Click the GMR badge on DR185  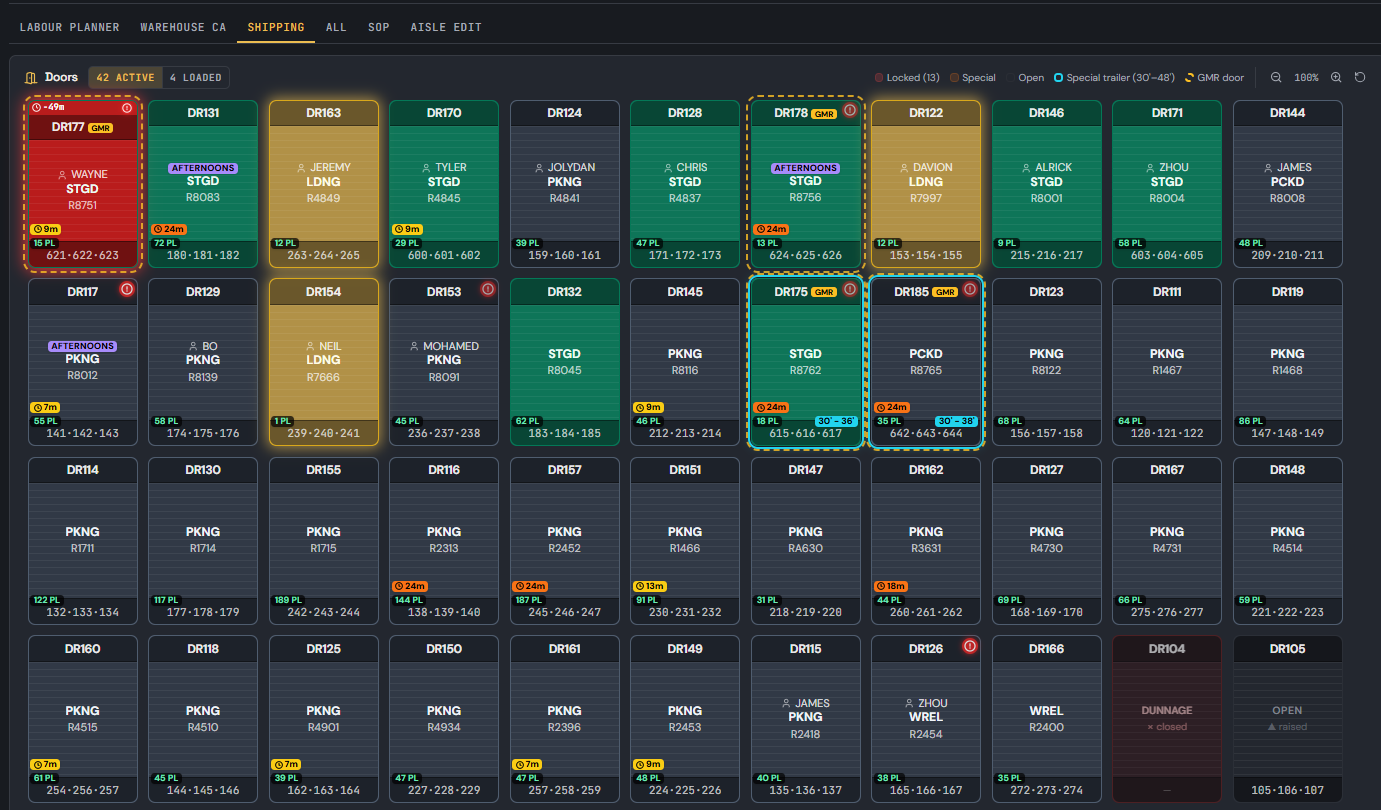click(945, 292)
